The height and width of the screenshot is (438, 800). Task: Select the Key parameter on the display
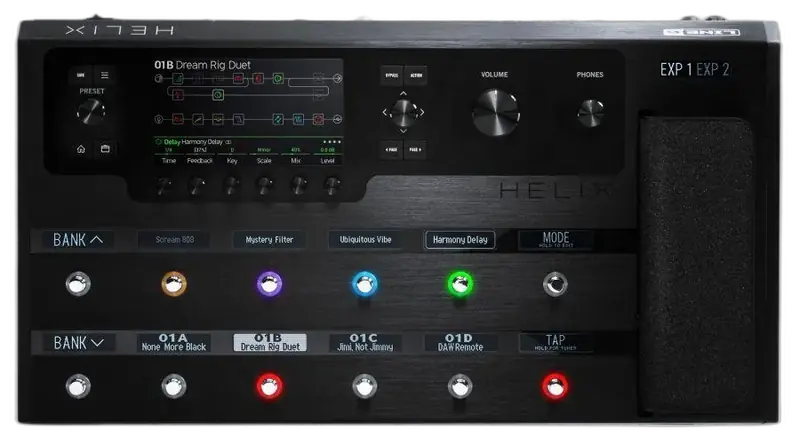(232, 156)
